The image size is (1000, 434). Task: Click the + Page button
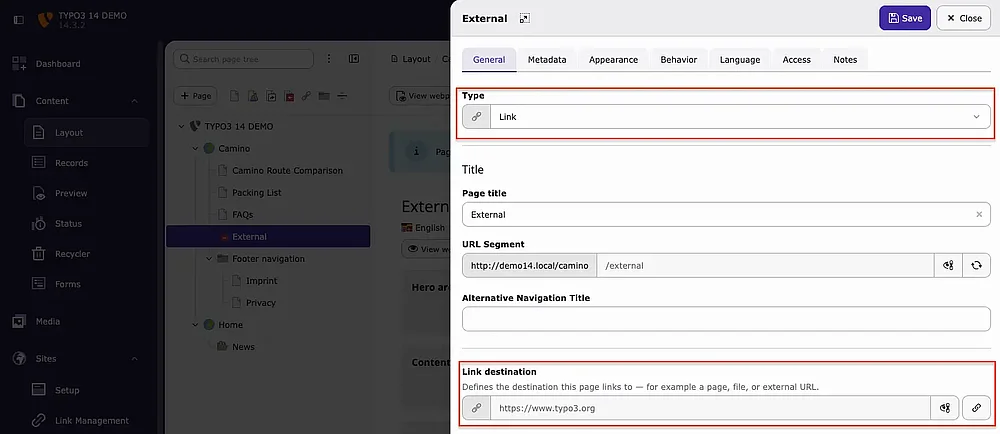195,96
